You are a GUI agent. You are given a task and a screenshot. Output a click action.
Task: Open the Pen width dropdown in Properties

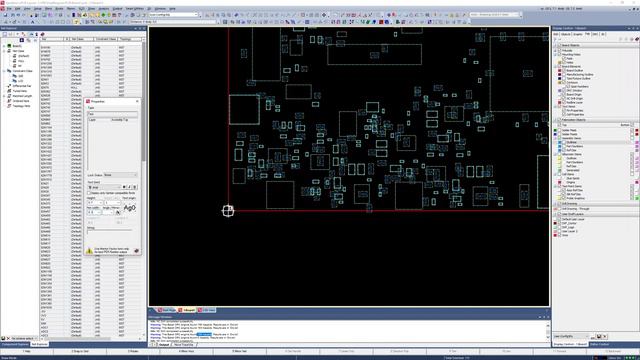point(94,212)
